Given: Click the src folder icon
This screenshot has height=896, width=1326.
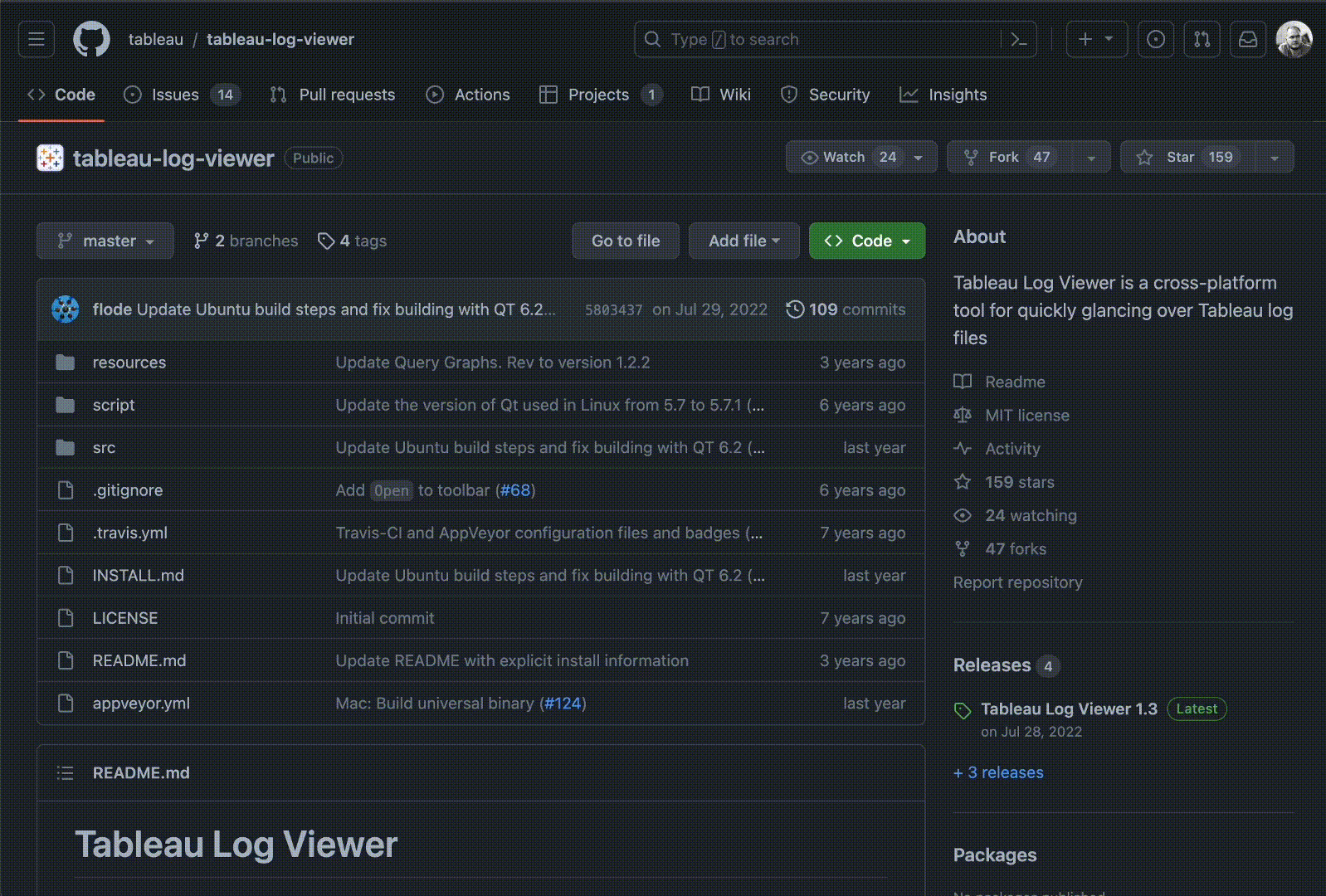Looking at the screenshot, I should tap(65, 448).
